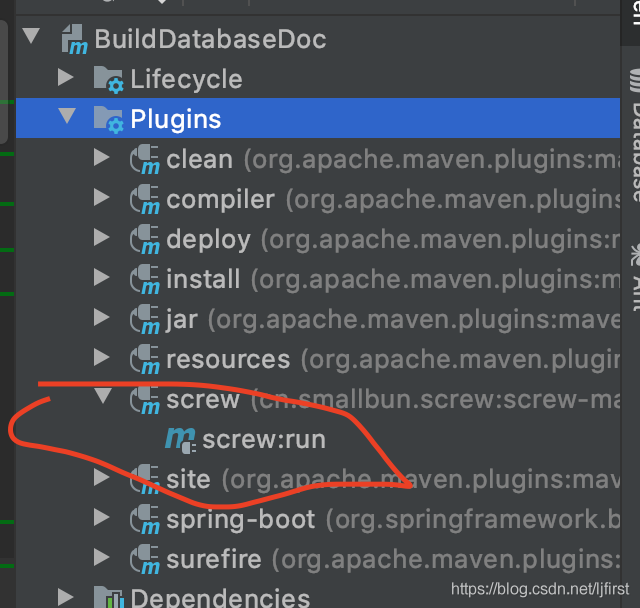Click the surefire plugin icon
Viewport: 640px width, 608px height.
click(145, 560)
